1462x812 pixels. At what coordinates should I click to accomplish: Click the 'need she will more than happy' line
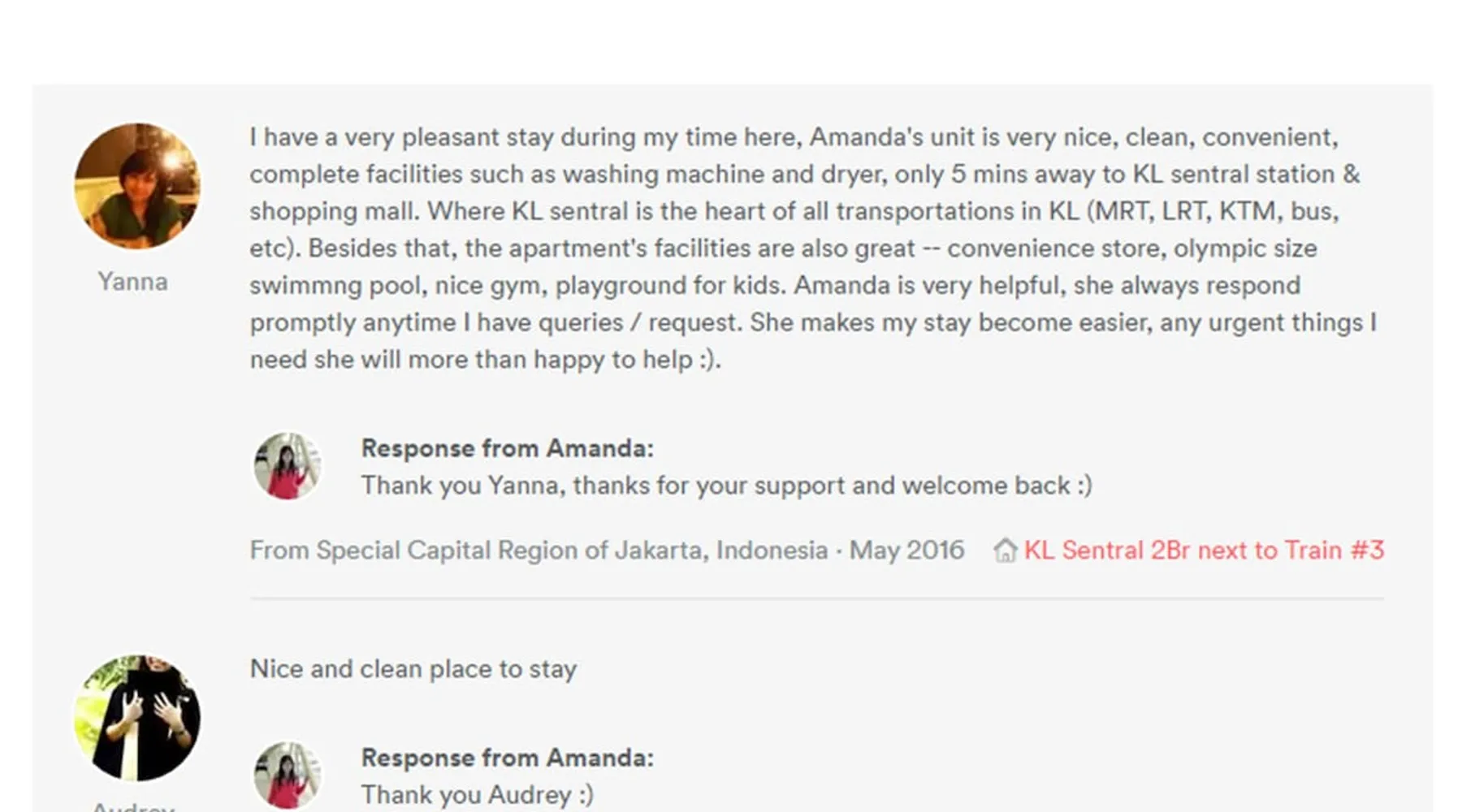pos(486,360)
